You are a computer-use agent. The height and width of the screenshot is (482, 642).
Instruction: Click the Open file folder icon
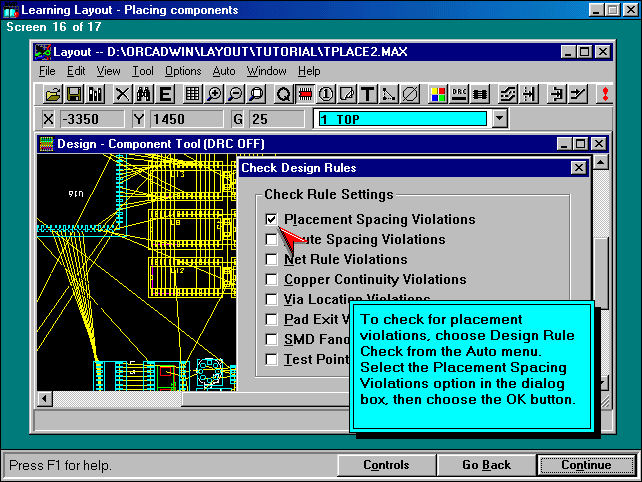[x=54, y=94]
